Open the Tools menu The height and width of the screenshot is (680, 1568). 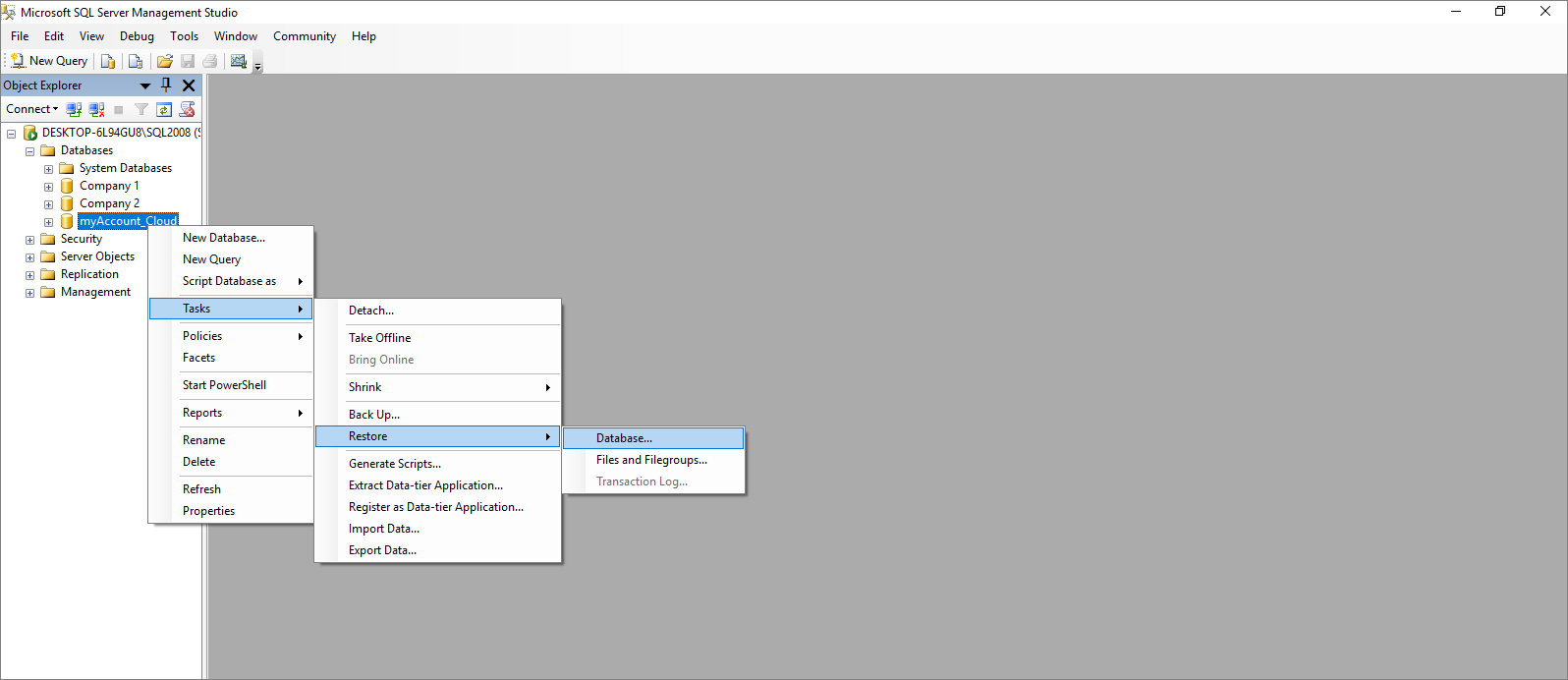coord(184,36)
